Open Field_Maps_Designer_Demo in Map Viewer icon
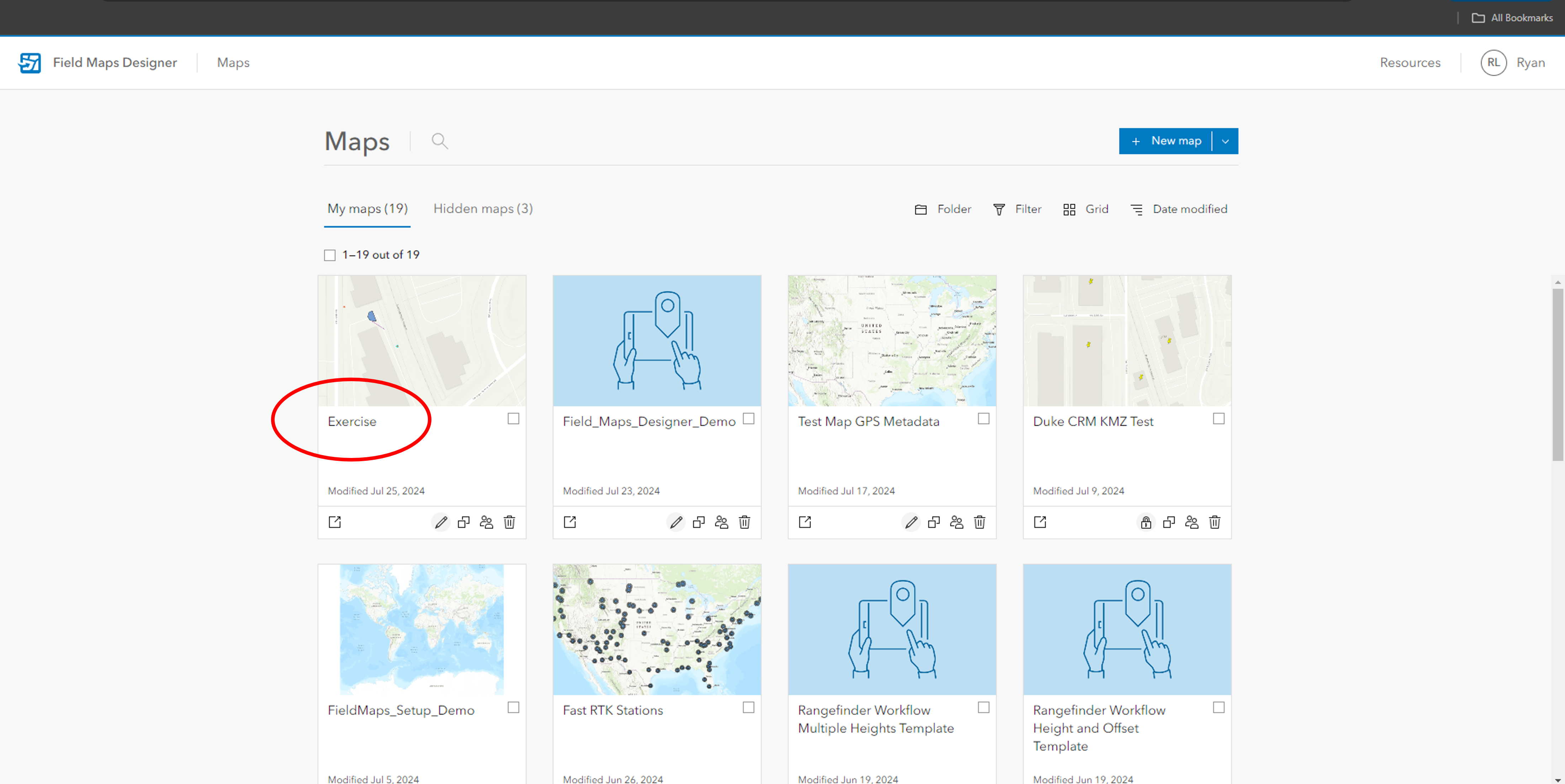Image resolution: width=1565 pixels, height=784 pixels. coord(570,522)
